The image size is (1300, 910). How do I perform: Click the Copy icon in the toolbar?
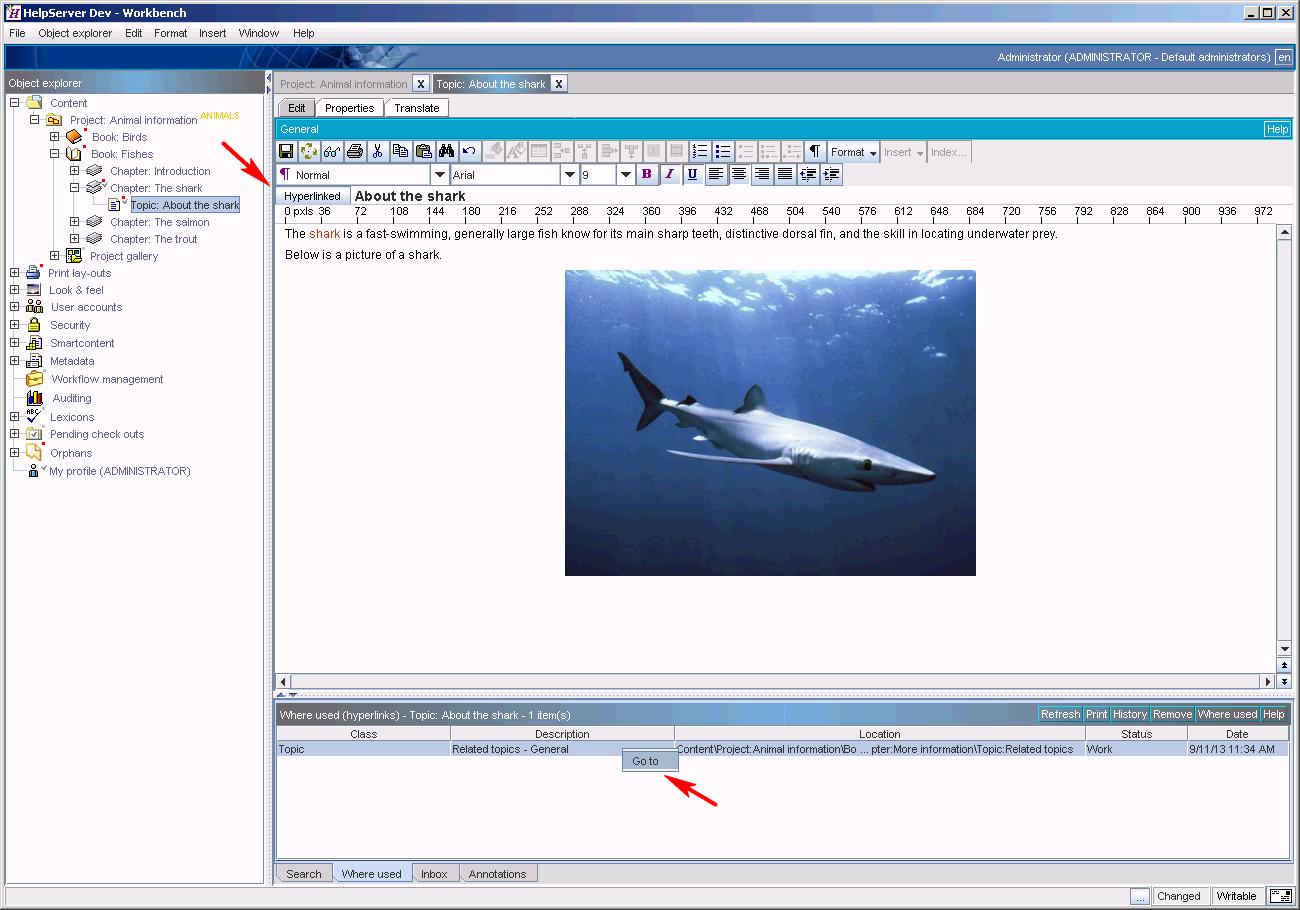pos(399,151)
